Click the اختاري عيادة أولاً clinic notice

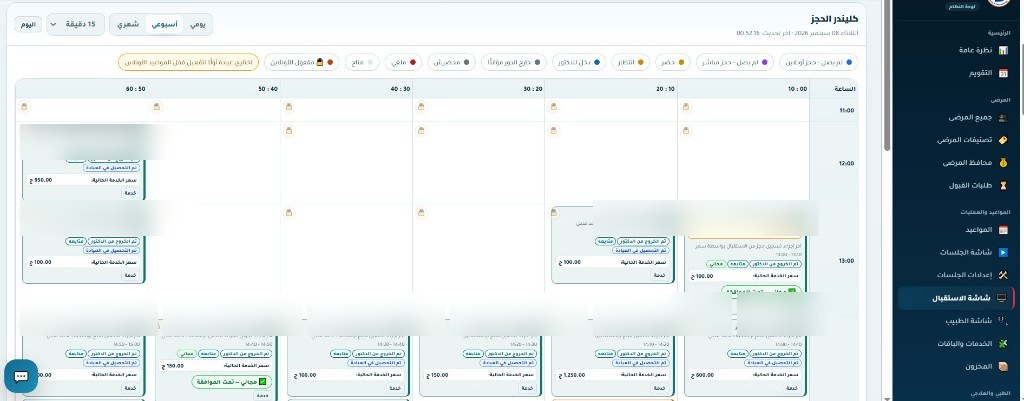(x=189, y=62)
